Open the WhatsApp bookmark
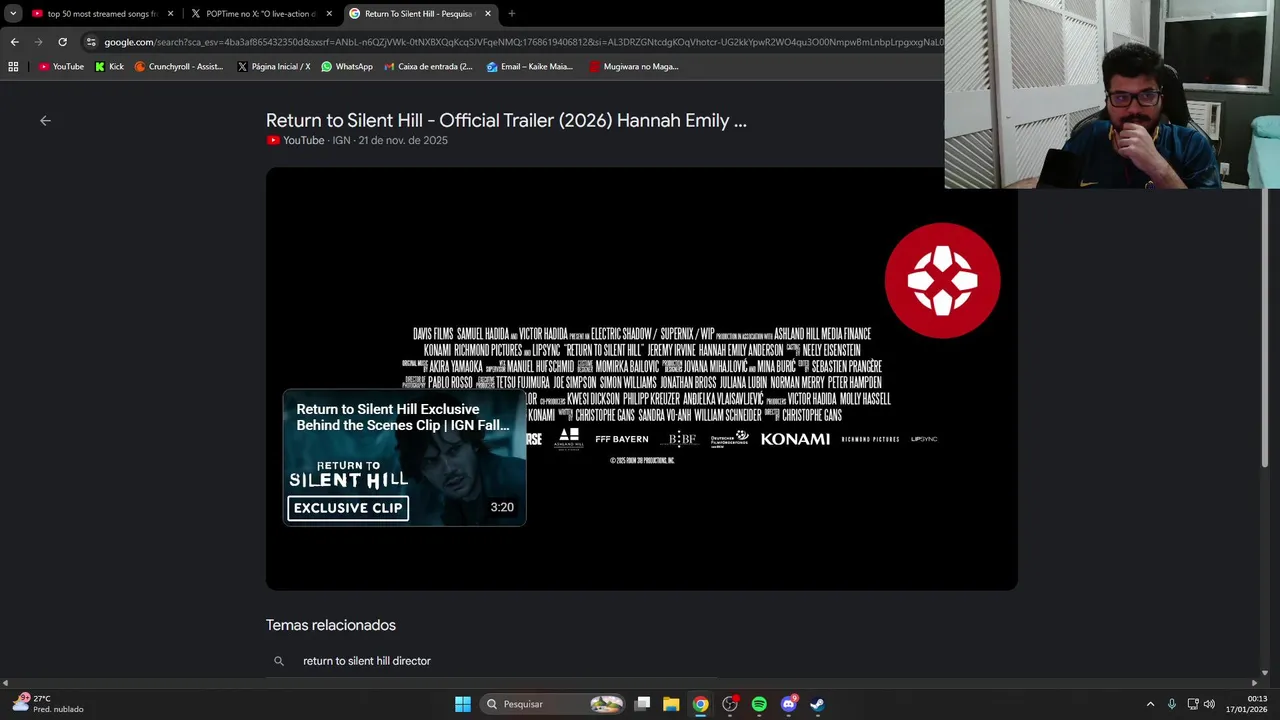1280x720 pixels. pyautogui.click(x=347, y=67)
